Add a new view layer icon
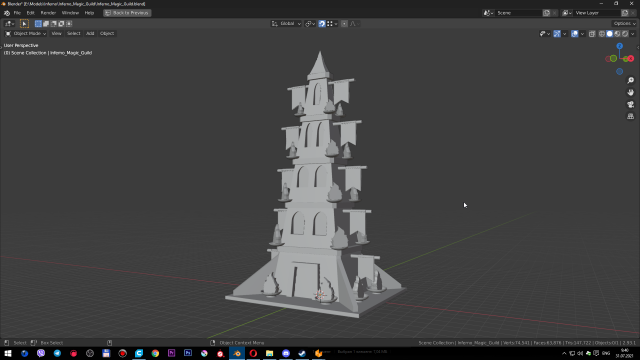Image resolution: width=640 pixels, height=360 pixels. coord(625,13)
